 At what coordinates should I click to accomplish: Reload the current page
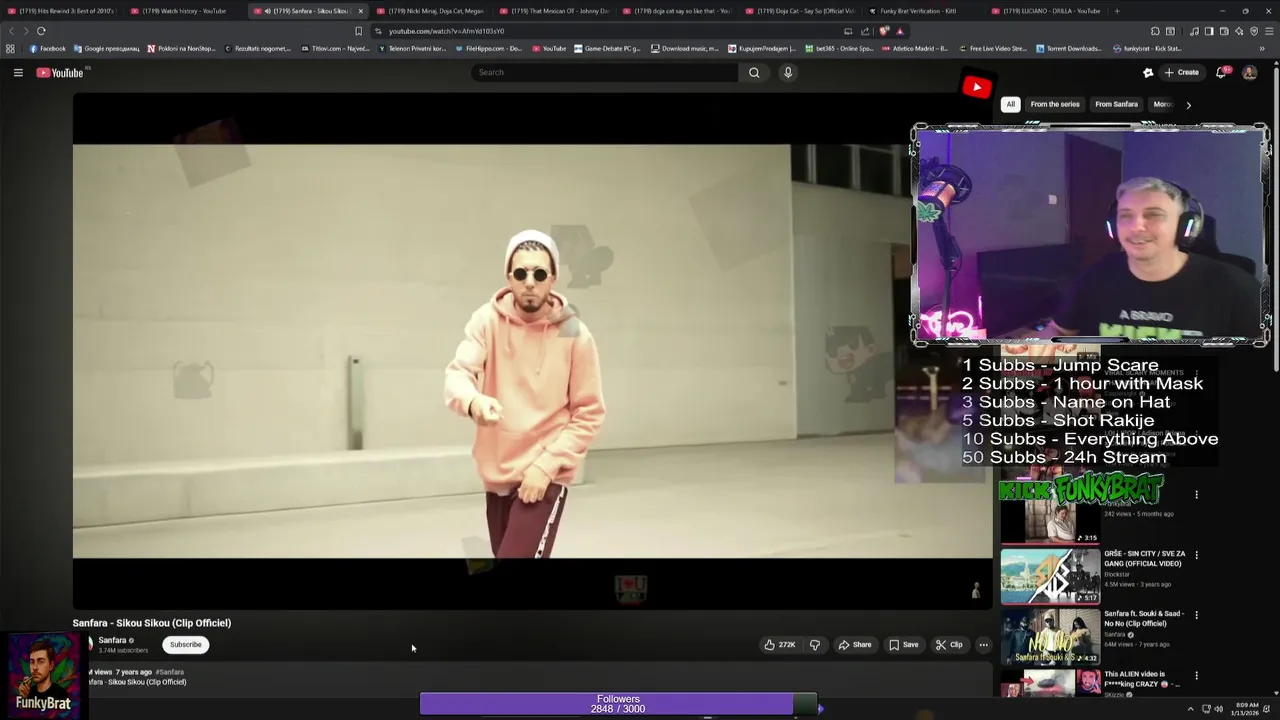[41, 31]
